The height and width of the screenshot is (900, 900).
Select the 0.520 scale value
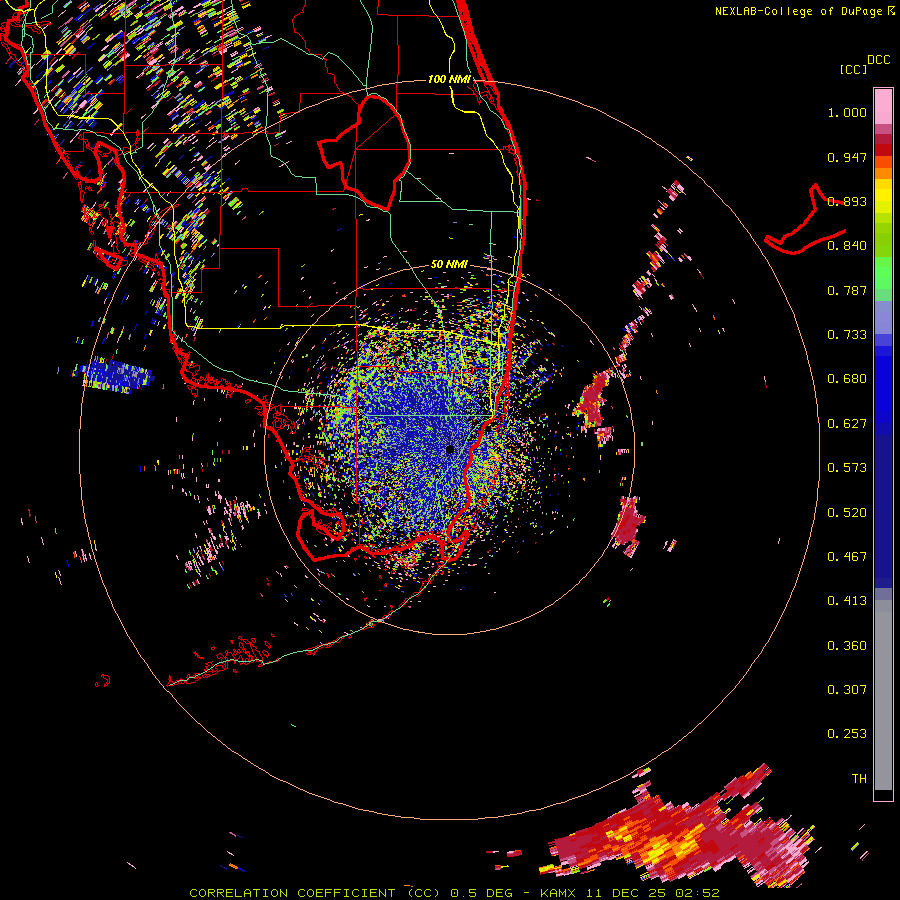point(847,513)
